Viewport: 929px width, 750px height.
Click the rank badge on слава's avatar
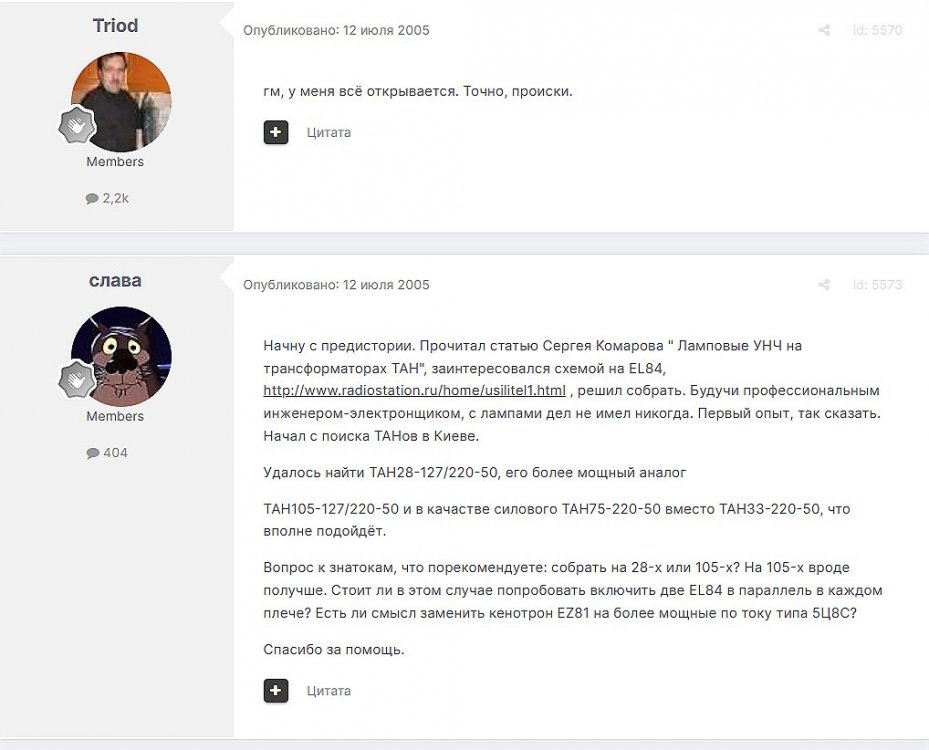[x=77, y=380]
